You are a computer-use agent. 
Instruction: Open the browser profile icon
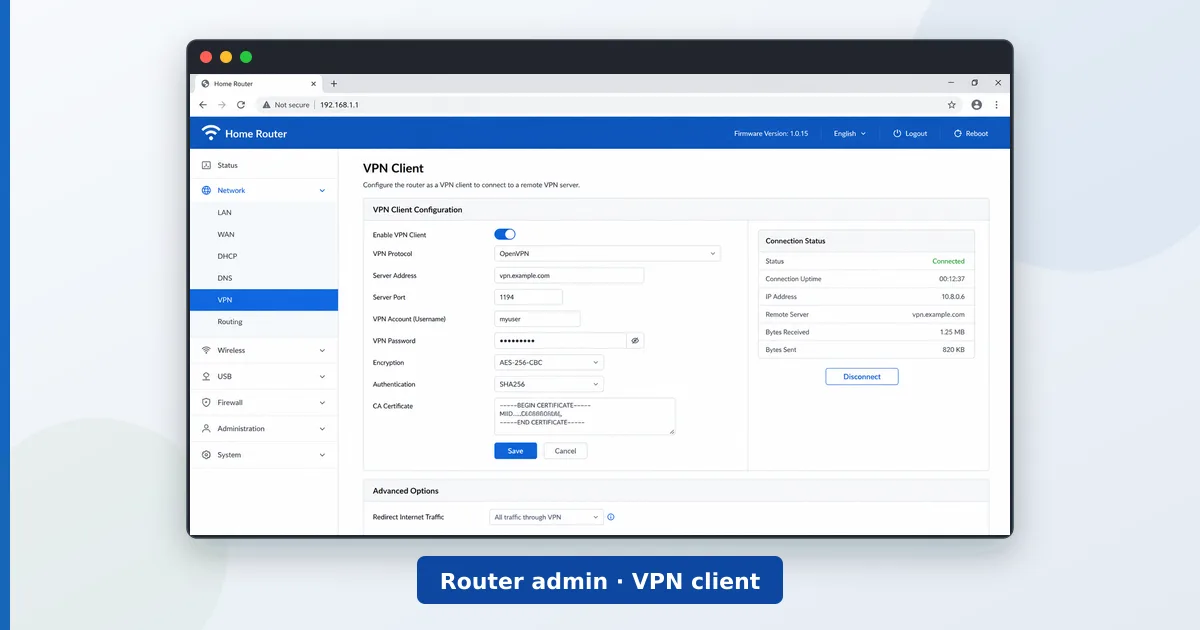[976, 105]
